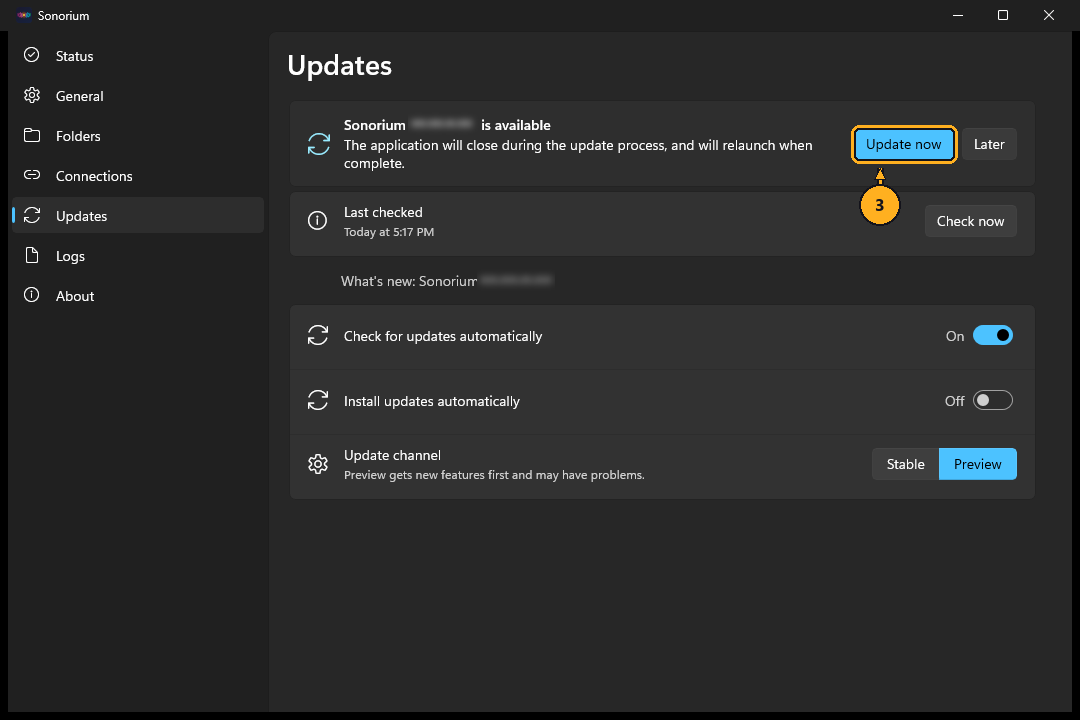Click the Updates refresh icon in sidebar

(x=32, y=215)
